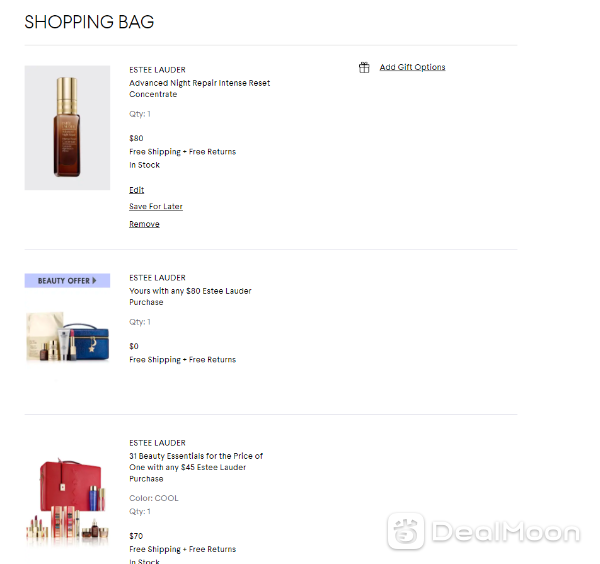Image resolution: width=600 pixels, height=564 pixels.
Task: Select Estee Lauder brand above 31 Beauty Essentials
Action: (x=157, y=443)
